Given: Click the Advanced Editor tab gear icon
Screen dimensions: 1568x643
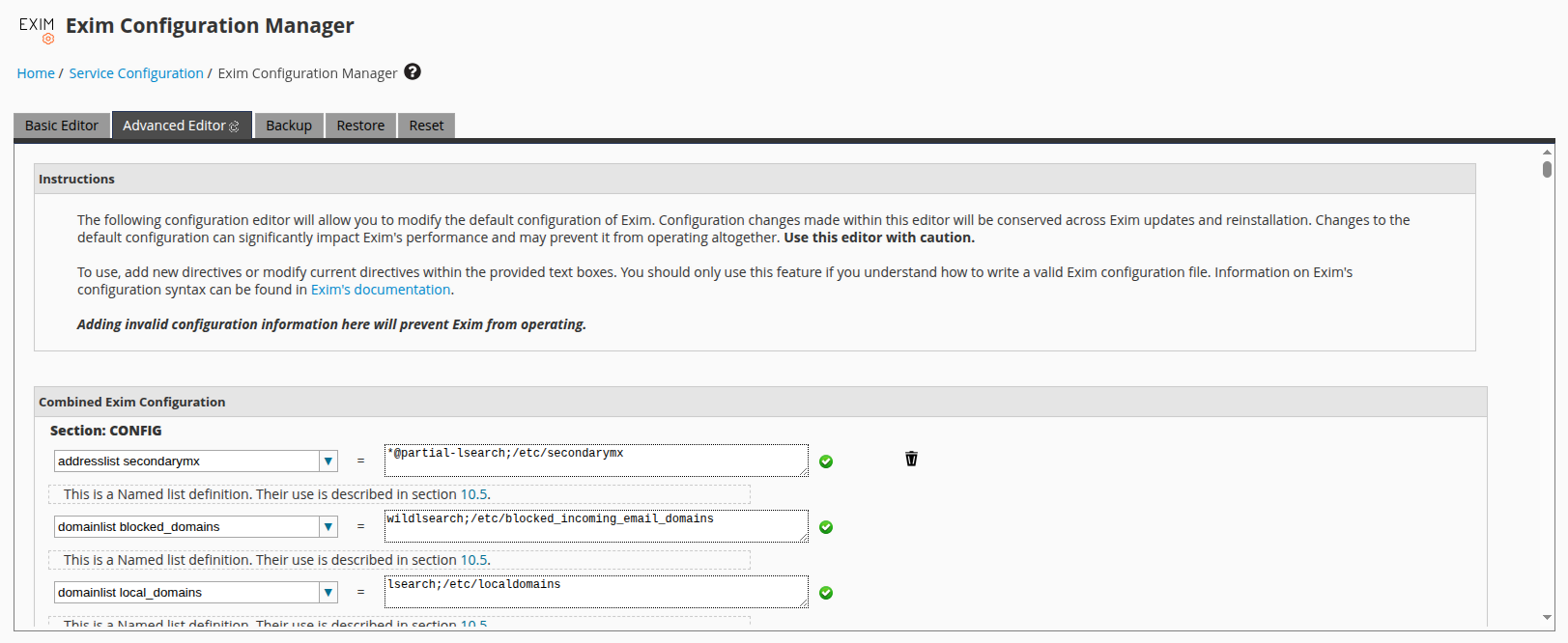Looking at the screenshot, I should point(234,126).
